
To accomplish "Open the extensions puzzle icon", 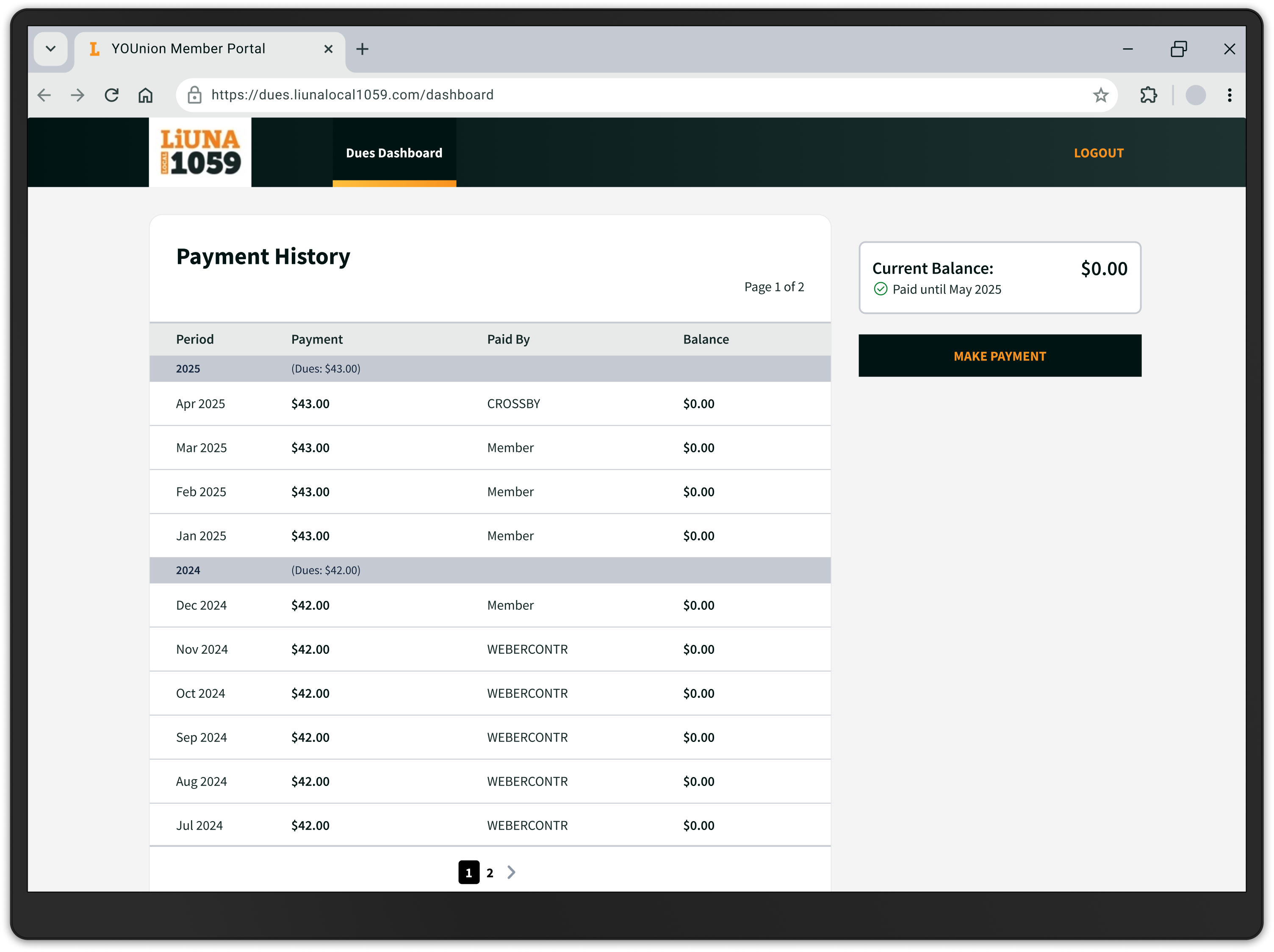I will pos(1149,95).
